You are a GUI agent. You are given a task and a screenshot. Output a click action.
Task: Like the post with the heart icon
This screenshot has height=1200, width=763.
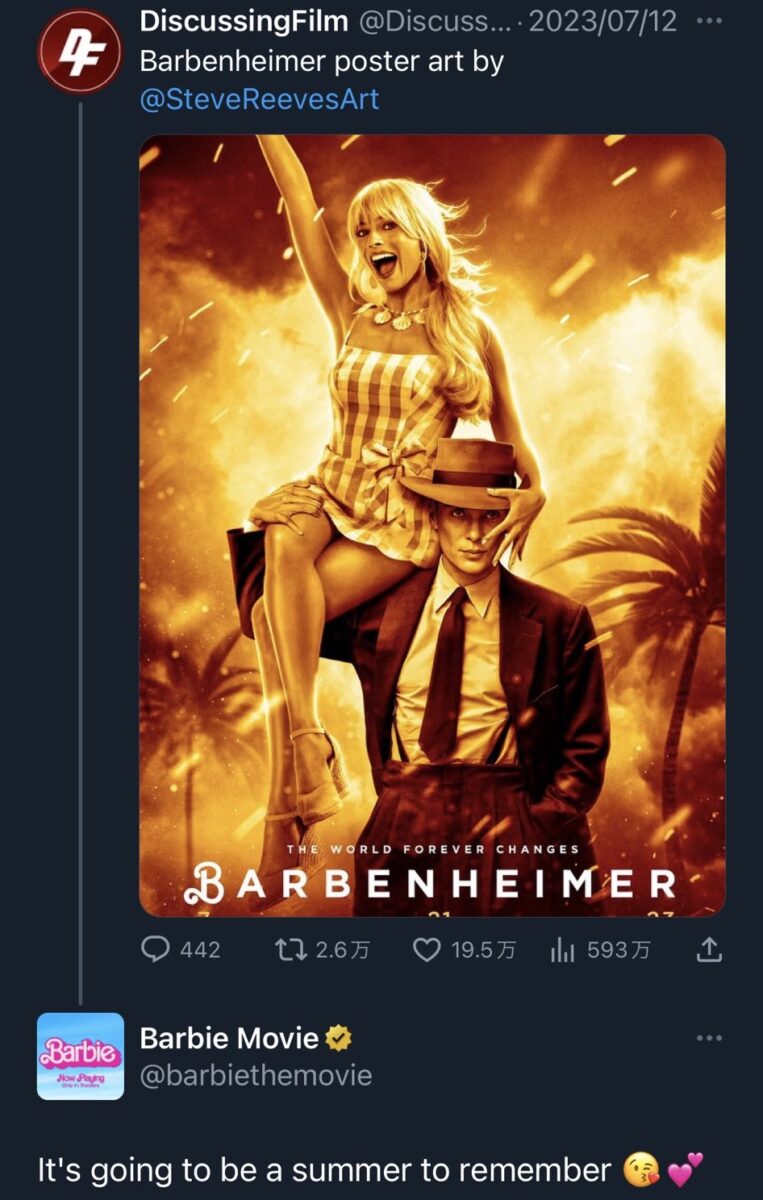tap(427, 948)
